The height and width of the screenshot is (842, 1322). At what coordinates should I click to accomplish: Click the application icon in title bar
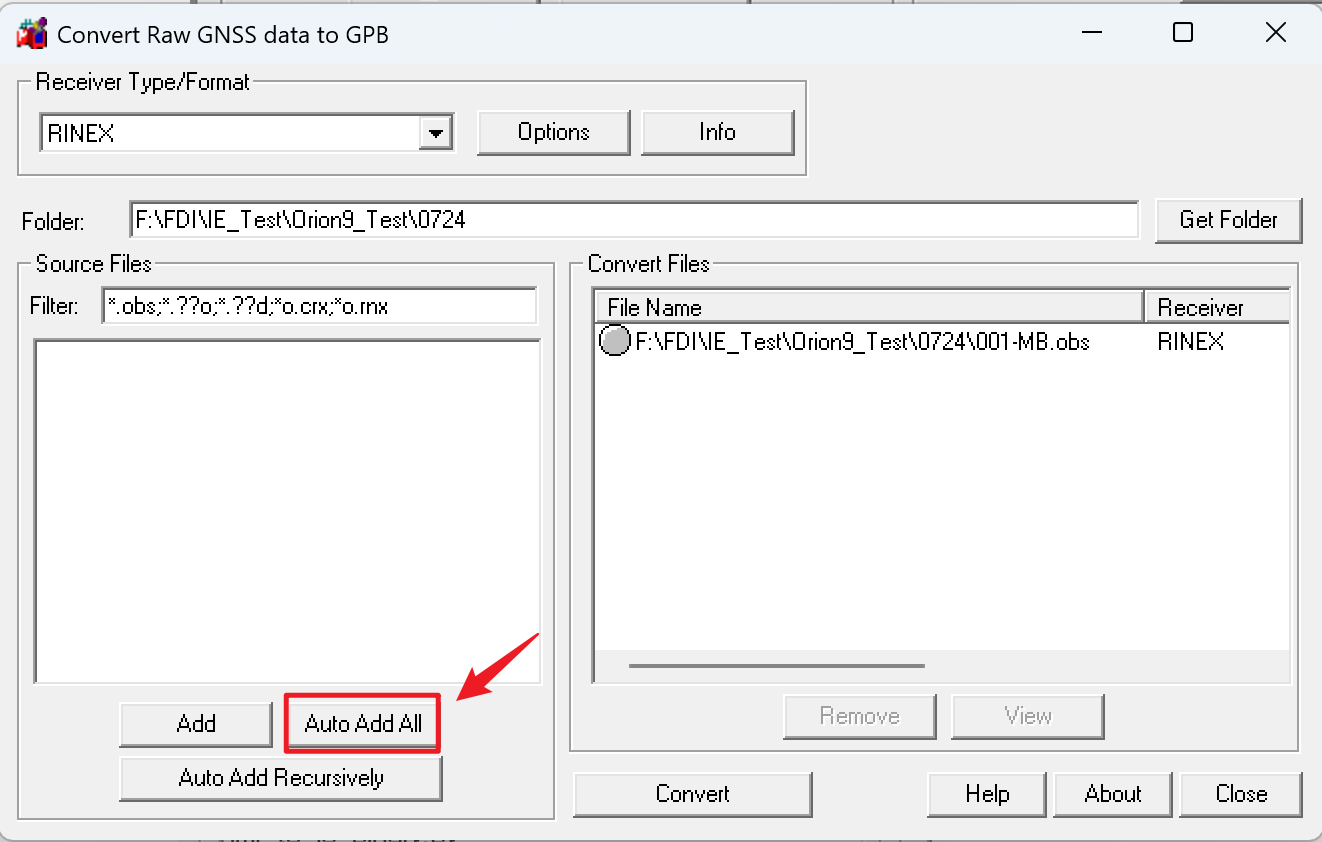[32, 34]
